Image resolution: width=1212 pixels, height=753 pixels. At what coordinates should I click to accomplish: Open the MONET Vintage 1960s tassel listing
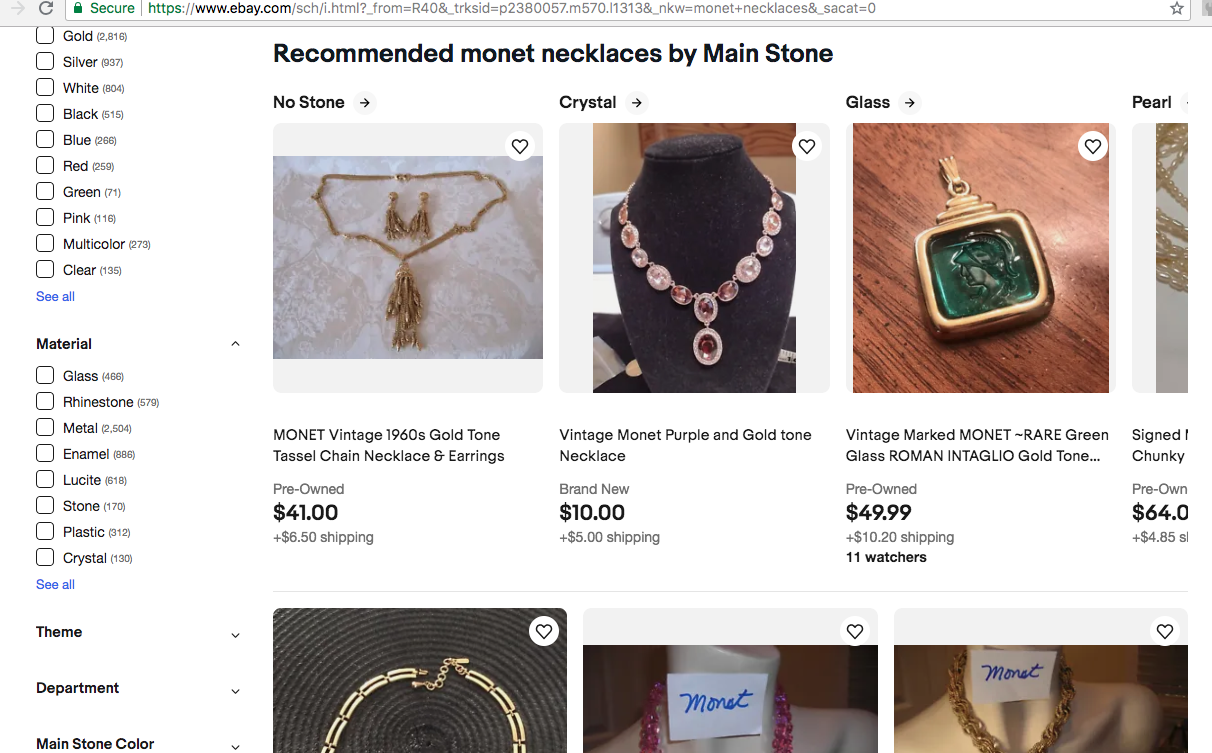tap(388, 445)
